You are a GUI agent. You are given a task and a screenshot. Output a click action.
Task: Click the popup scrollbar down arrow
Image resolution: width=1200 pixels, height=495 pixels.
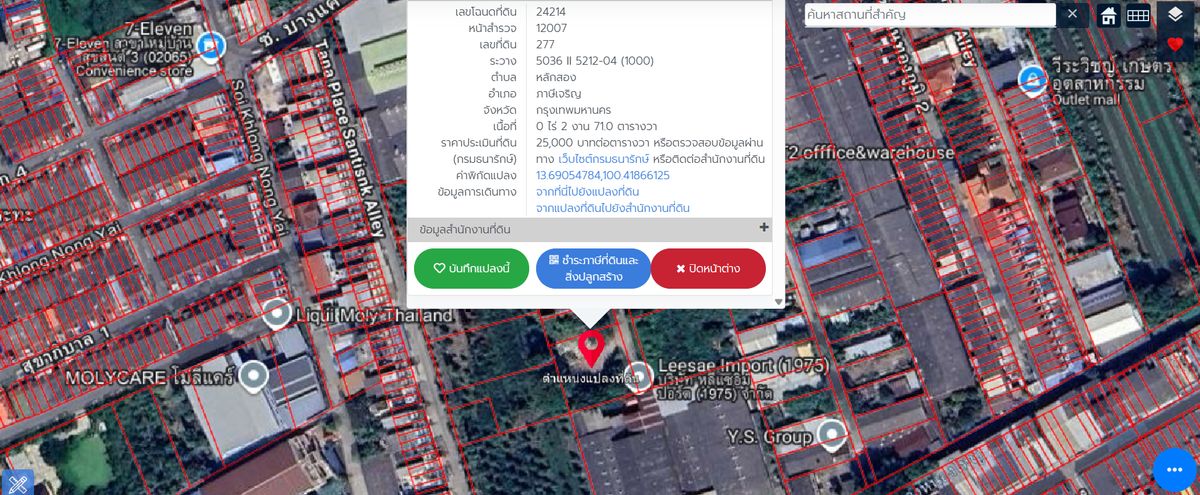coord(779,301)
